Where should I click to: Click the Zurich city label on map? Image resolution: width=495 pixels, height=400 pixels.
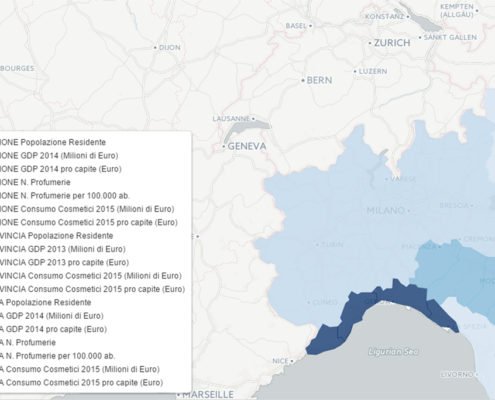(x=392, y=43)
